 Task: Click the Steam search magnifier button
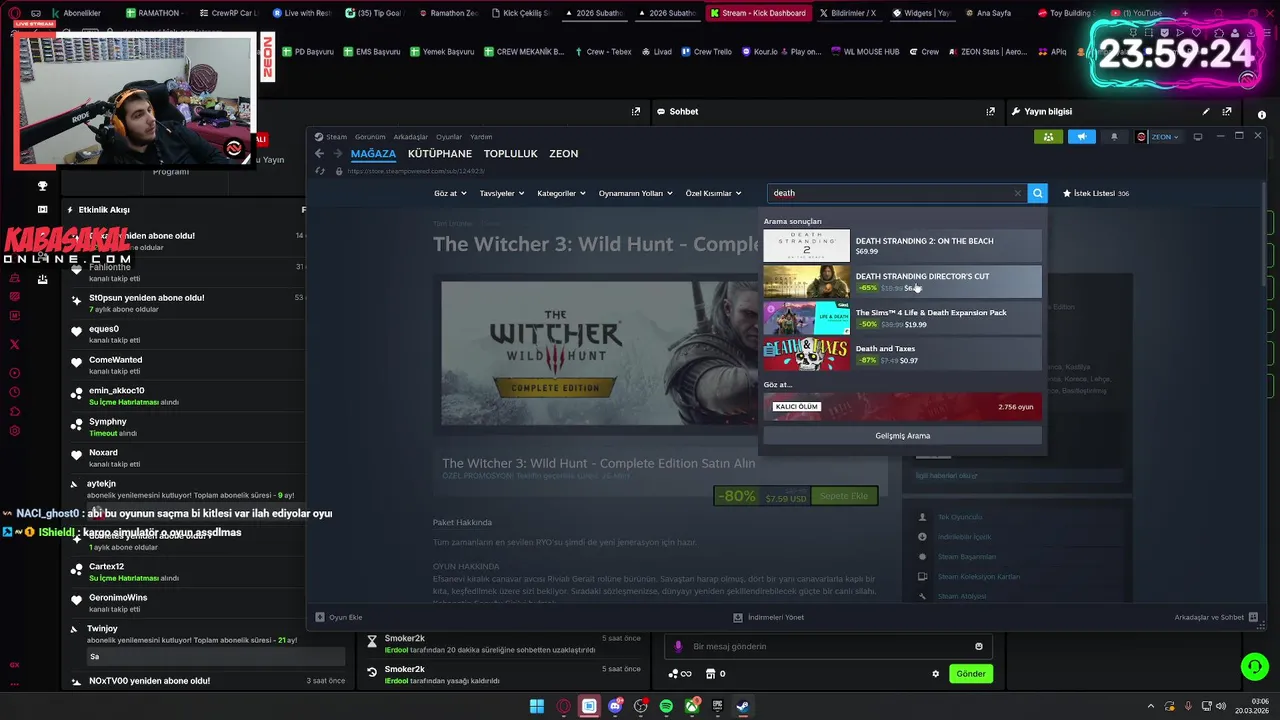pyautogui.click(x=1038, y=193)
